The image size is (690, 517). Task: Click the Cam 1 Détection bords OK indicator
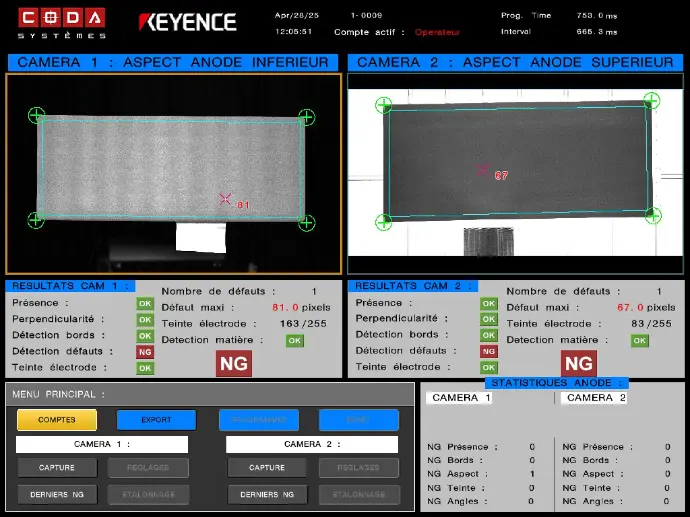point(145,336)
